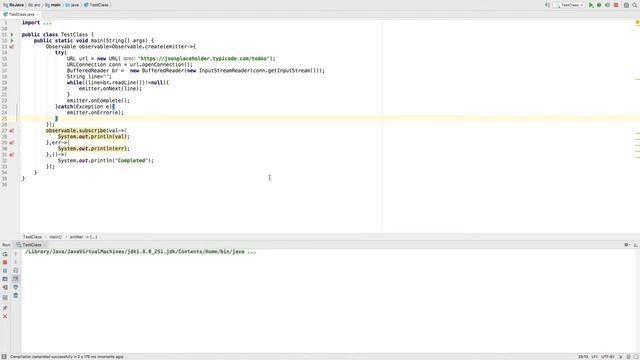Click the up arrow in Run console
The height and width of the screenshot is (360, 640).
pyautogui.click(x=16, y=254)
